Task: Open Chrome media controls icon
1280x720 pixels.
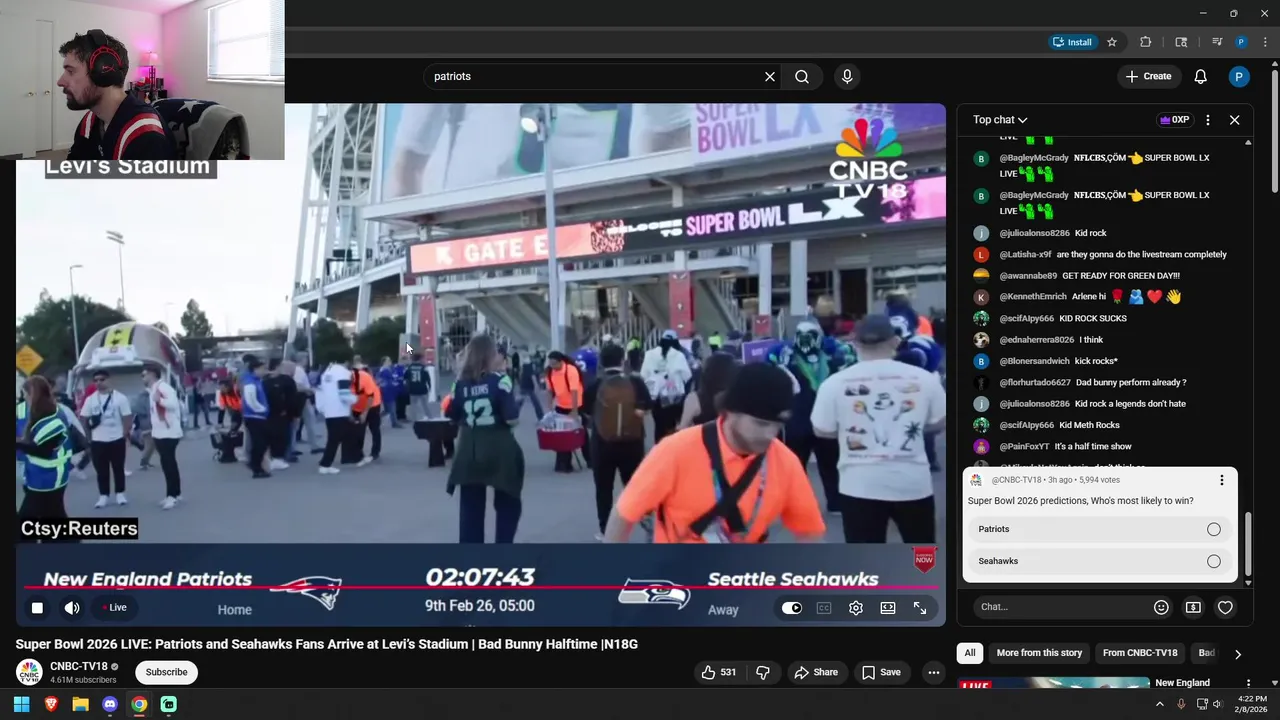Action: [x=1217, y=42]
